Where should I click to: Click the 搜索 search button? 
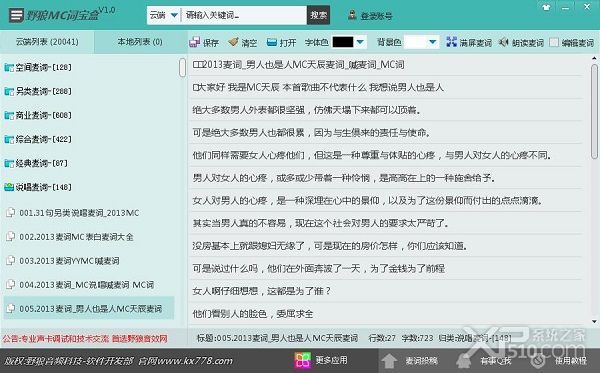318,15
